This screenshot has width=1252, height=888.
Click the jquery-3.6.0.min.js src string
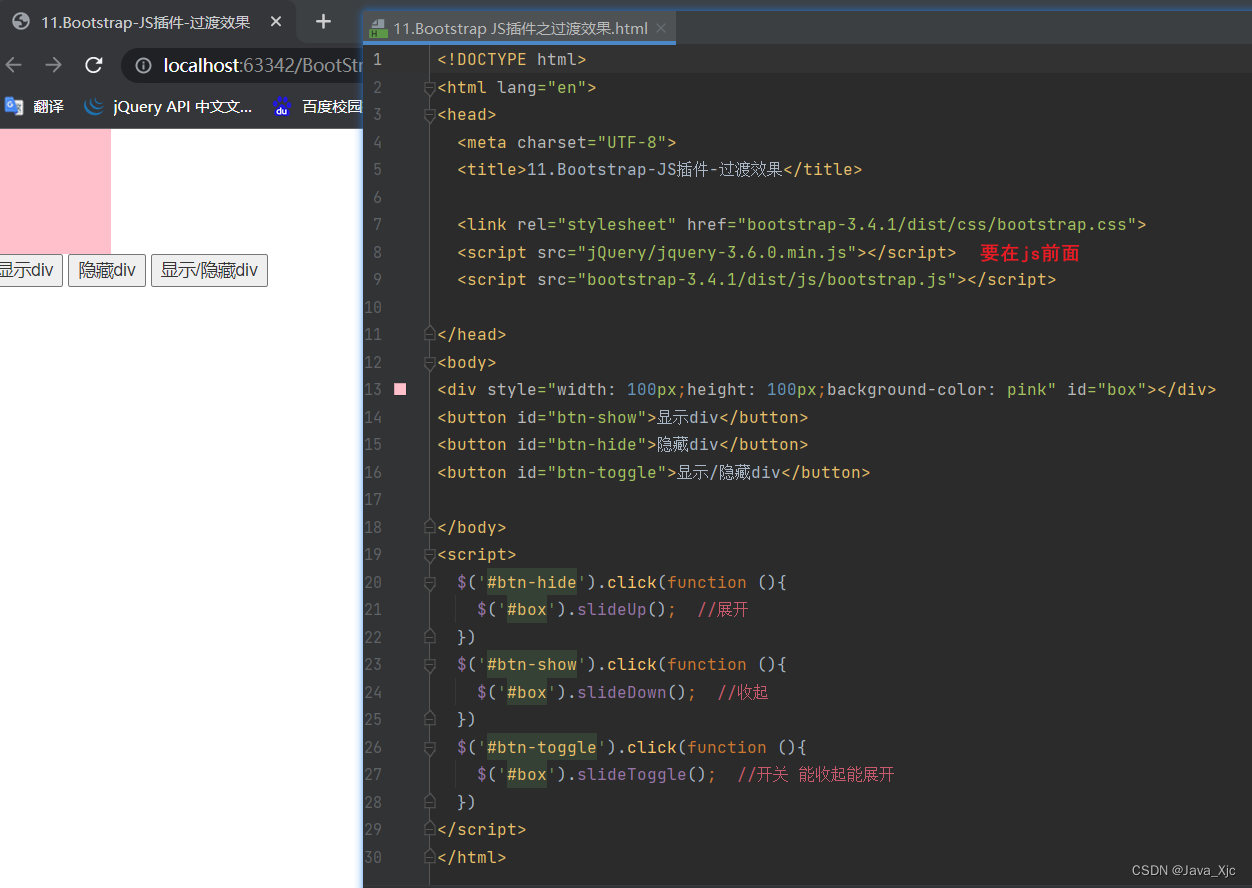click(717, 252)
